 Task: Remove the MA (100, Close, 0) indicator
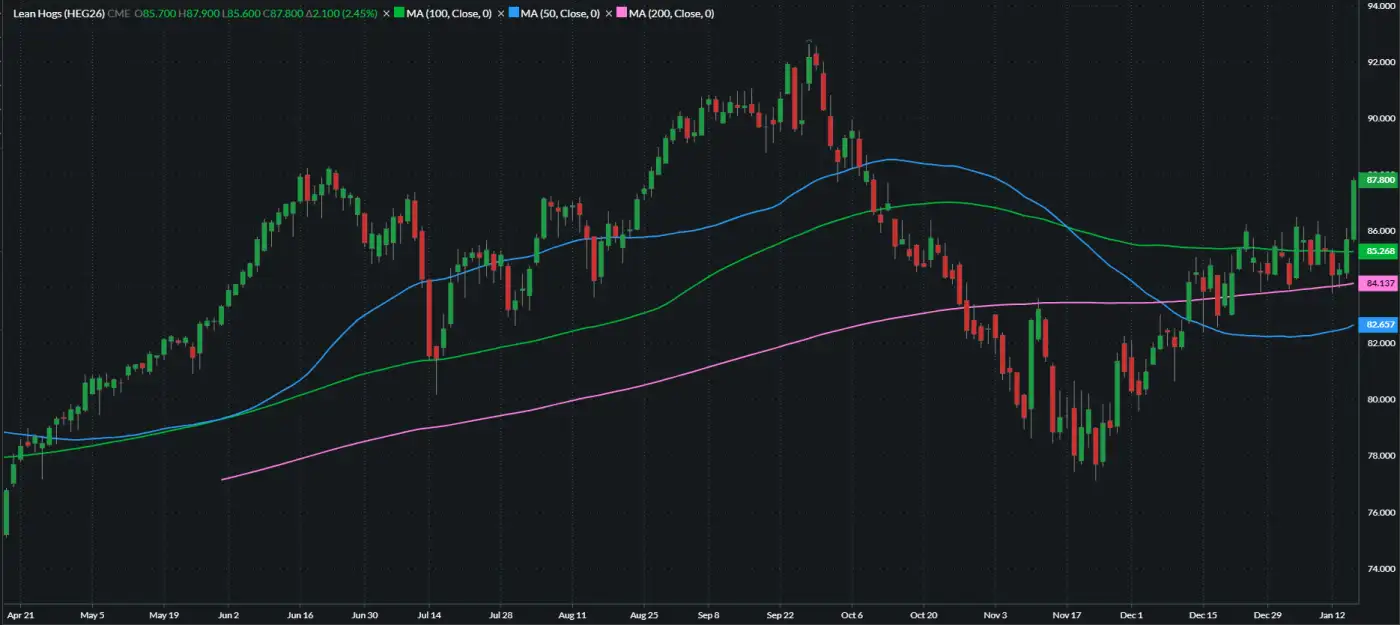pyautogui.click(x=386, y=14)
